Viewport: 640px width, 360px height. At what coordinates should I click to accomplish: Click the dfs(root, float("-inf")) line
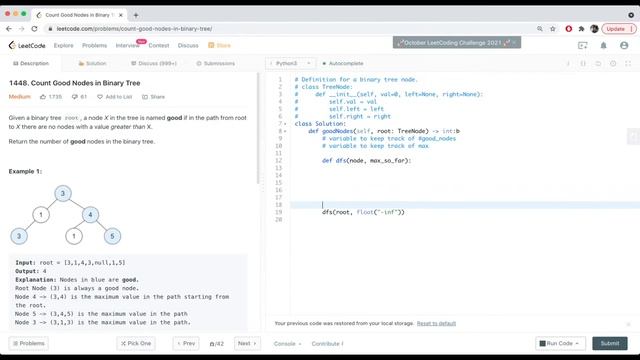tap(363, 212)
